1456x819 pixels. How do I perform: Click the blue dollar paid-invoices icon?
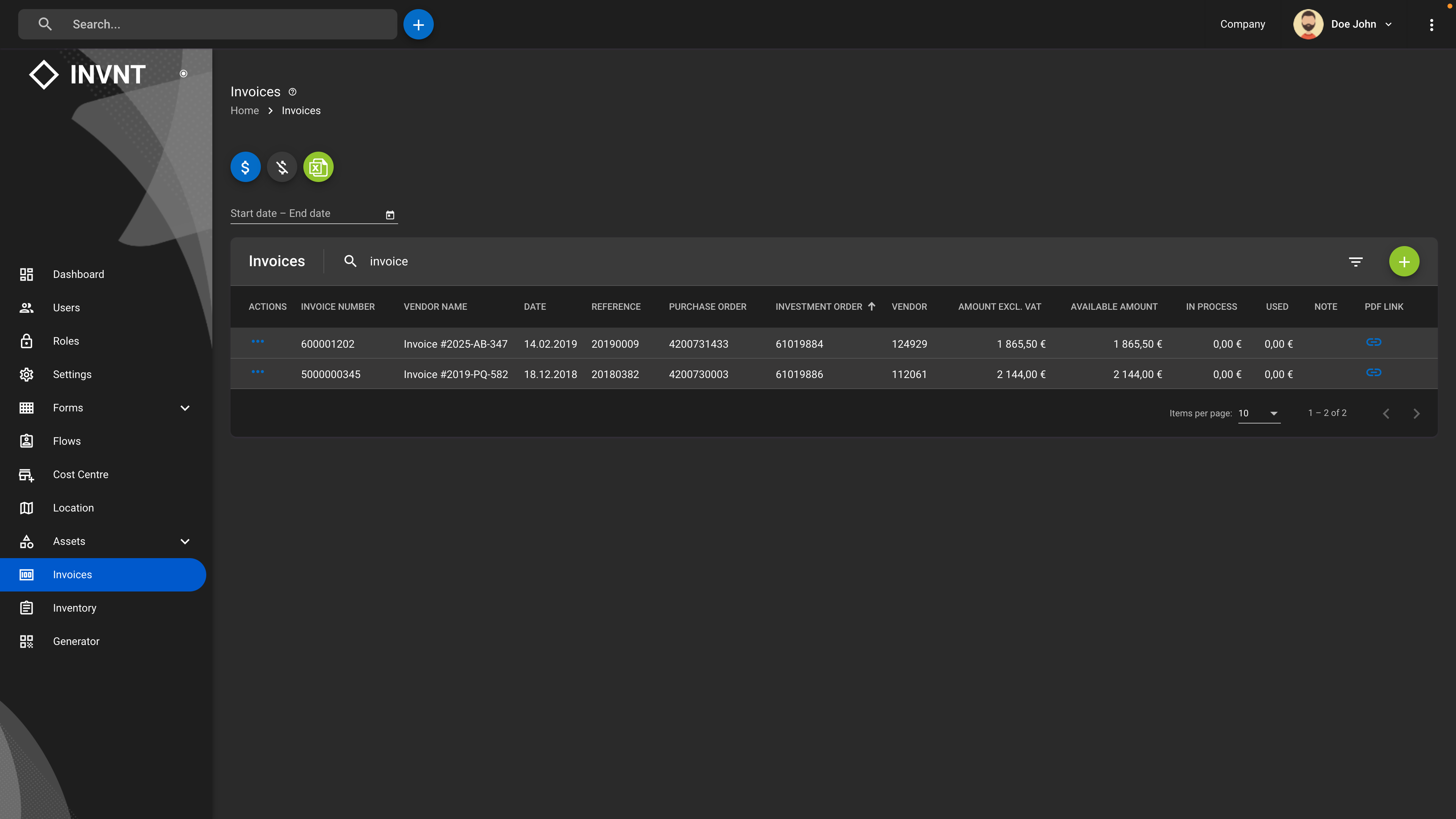(x=245, y=167)
